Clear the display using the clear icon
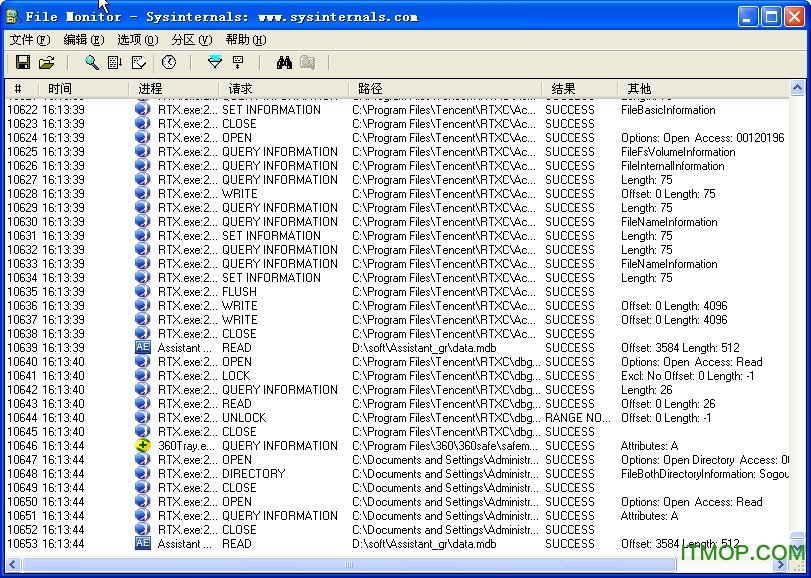This screenshot has width=811, height=578. [x=140, y=62]
